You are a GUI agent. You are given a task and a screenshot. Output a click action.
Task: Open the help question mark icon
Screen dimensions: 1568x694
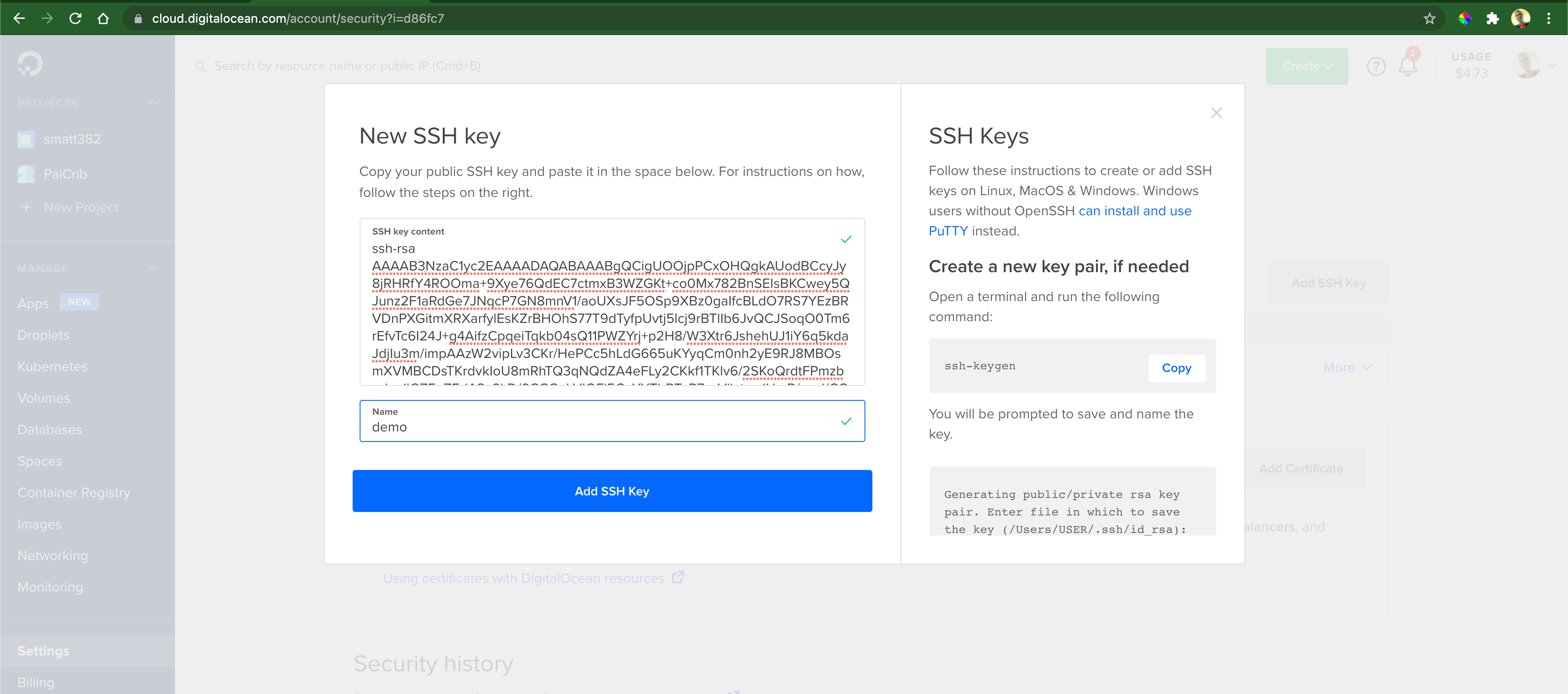(1377, 66)
